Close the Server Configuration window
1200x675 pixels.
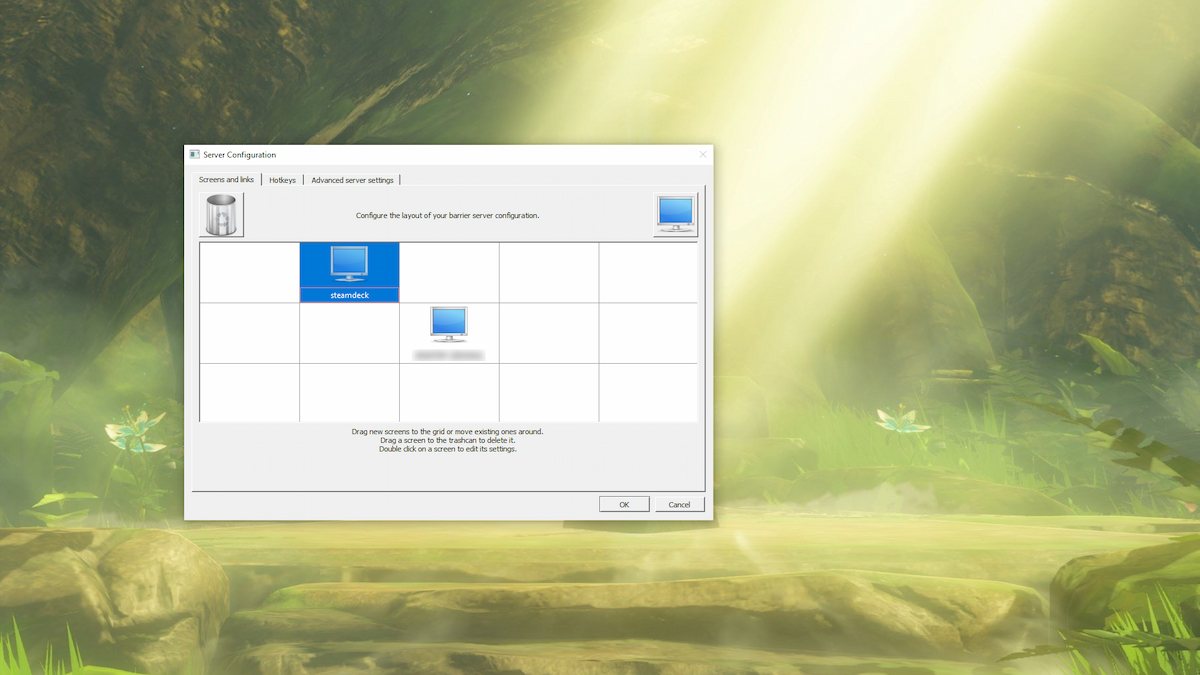[x=702, y=155]
